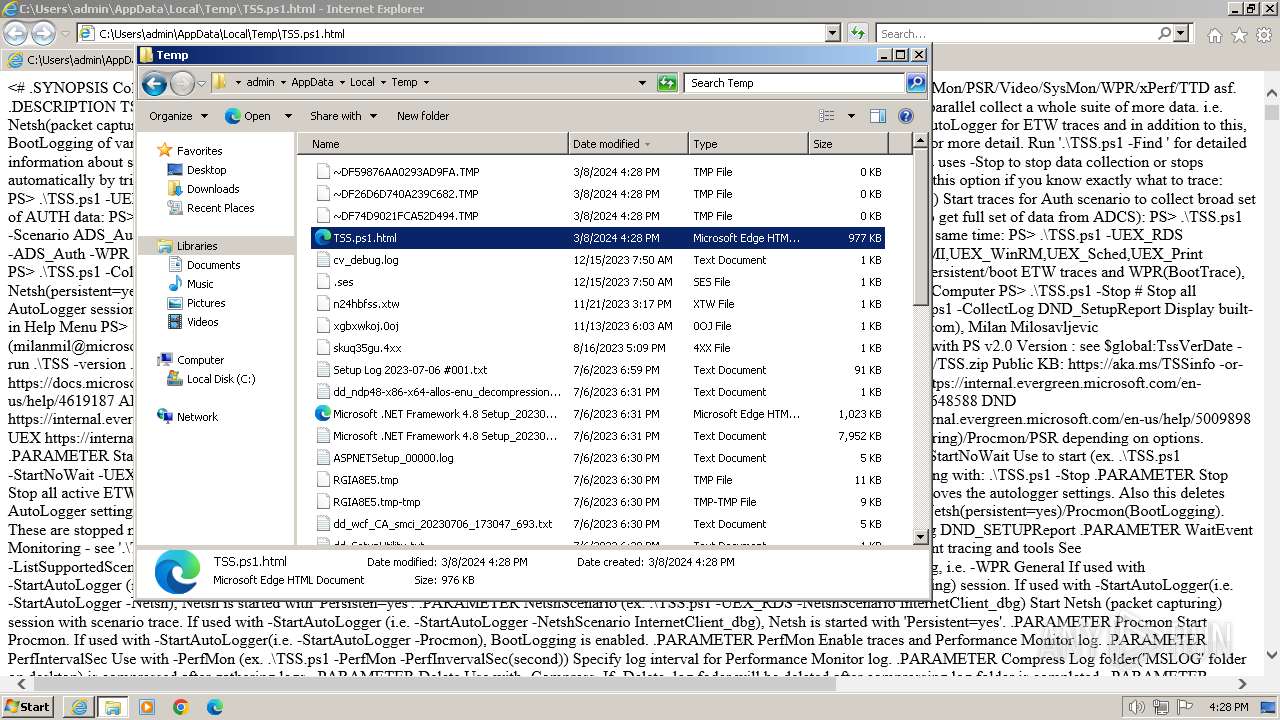Click the file list scroll up arrow
This screenshot has width=1280, height=720.
(921, 143)
